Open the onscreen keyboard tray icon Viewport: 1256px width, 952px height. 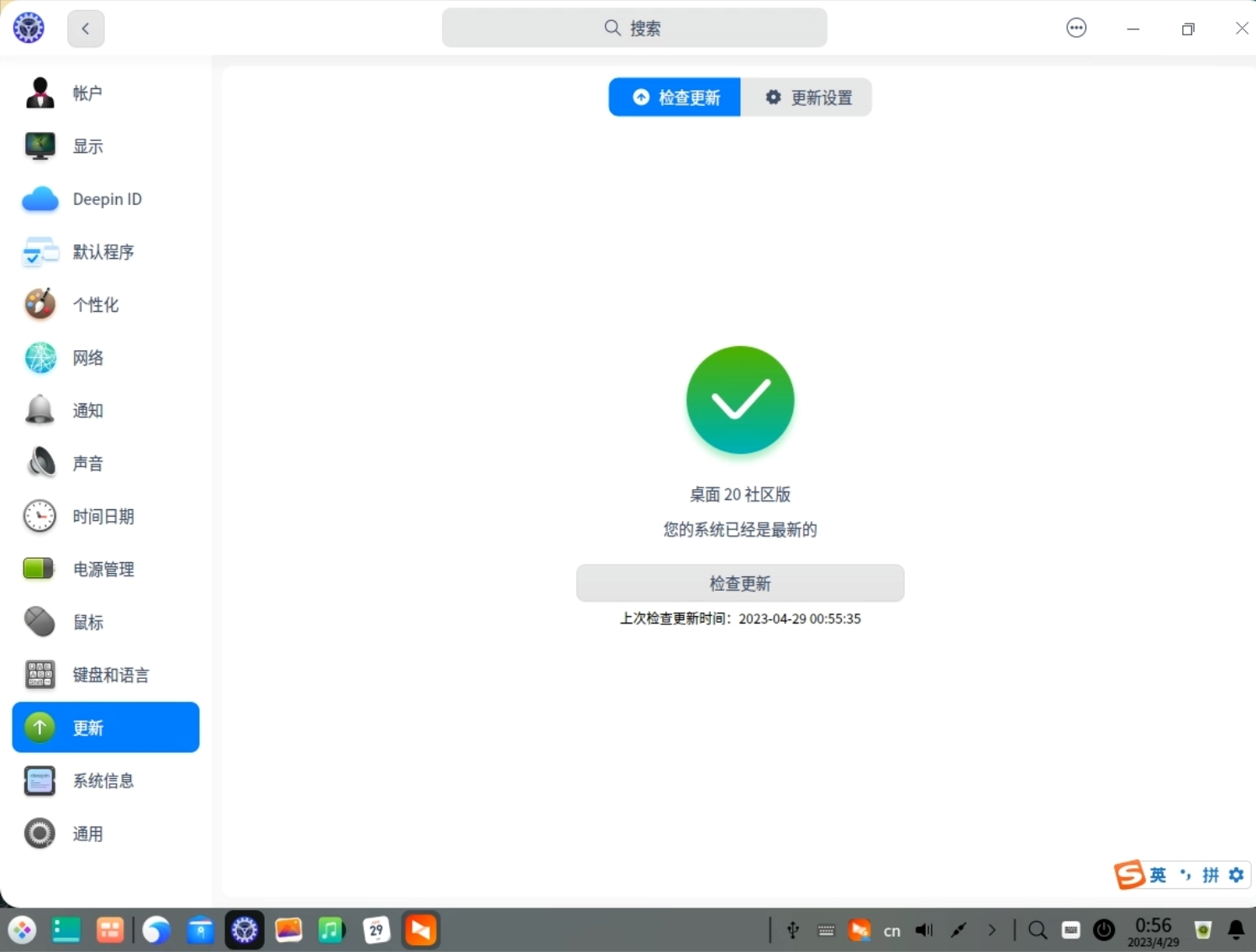point(1070,930)
